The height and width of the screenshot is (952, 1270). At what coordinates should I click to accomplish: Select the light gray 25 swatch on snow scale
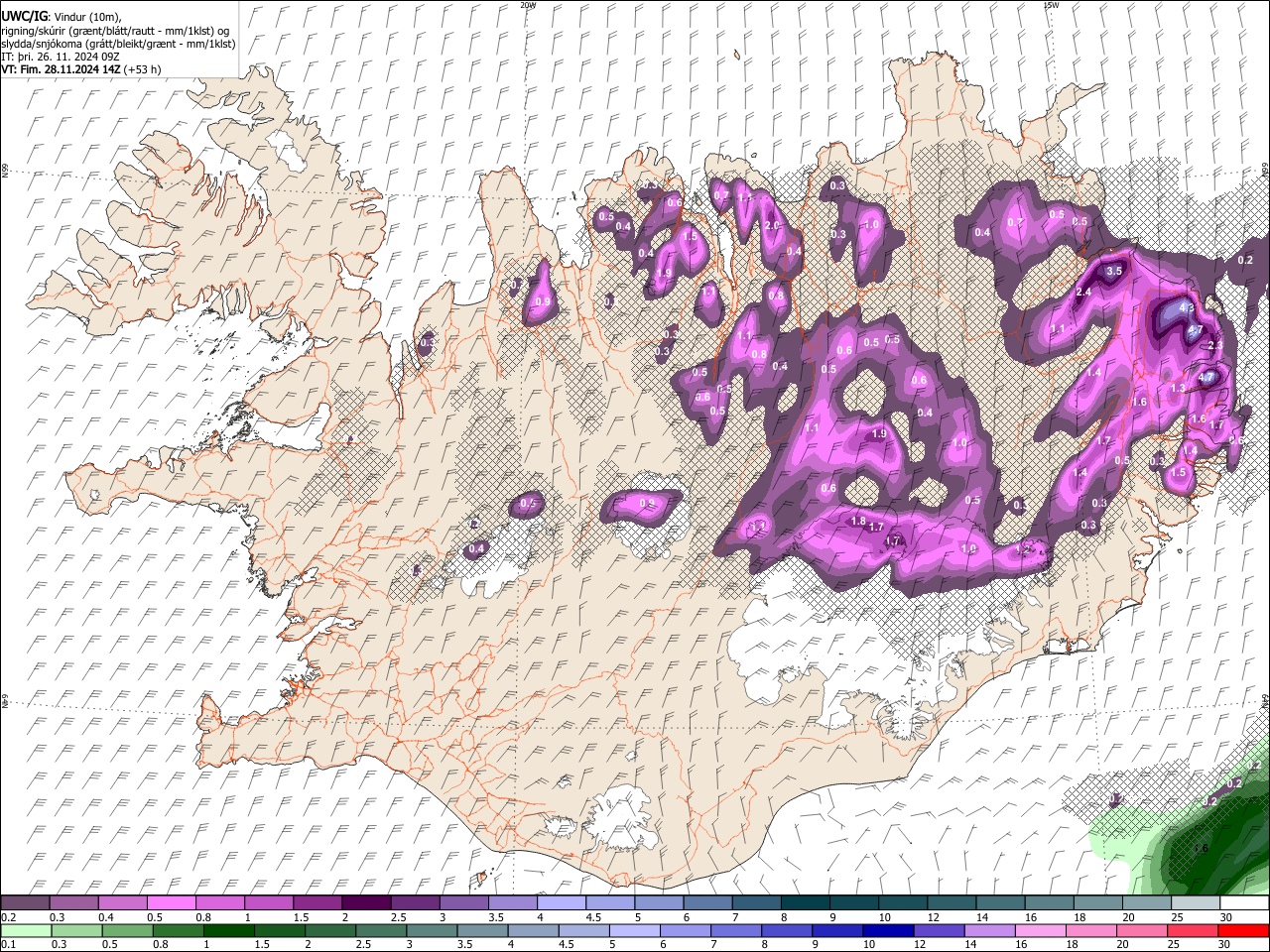point(1197,902)
